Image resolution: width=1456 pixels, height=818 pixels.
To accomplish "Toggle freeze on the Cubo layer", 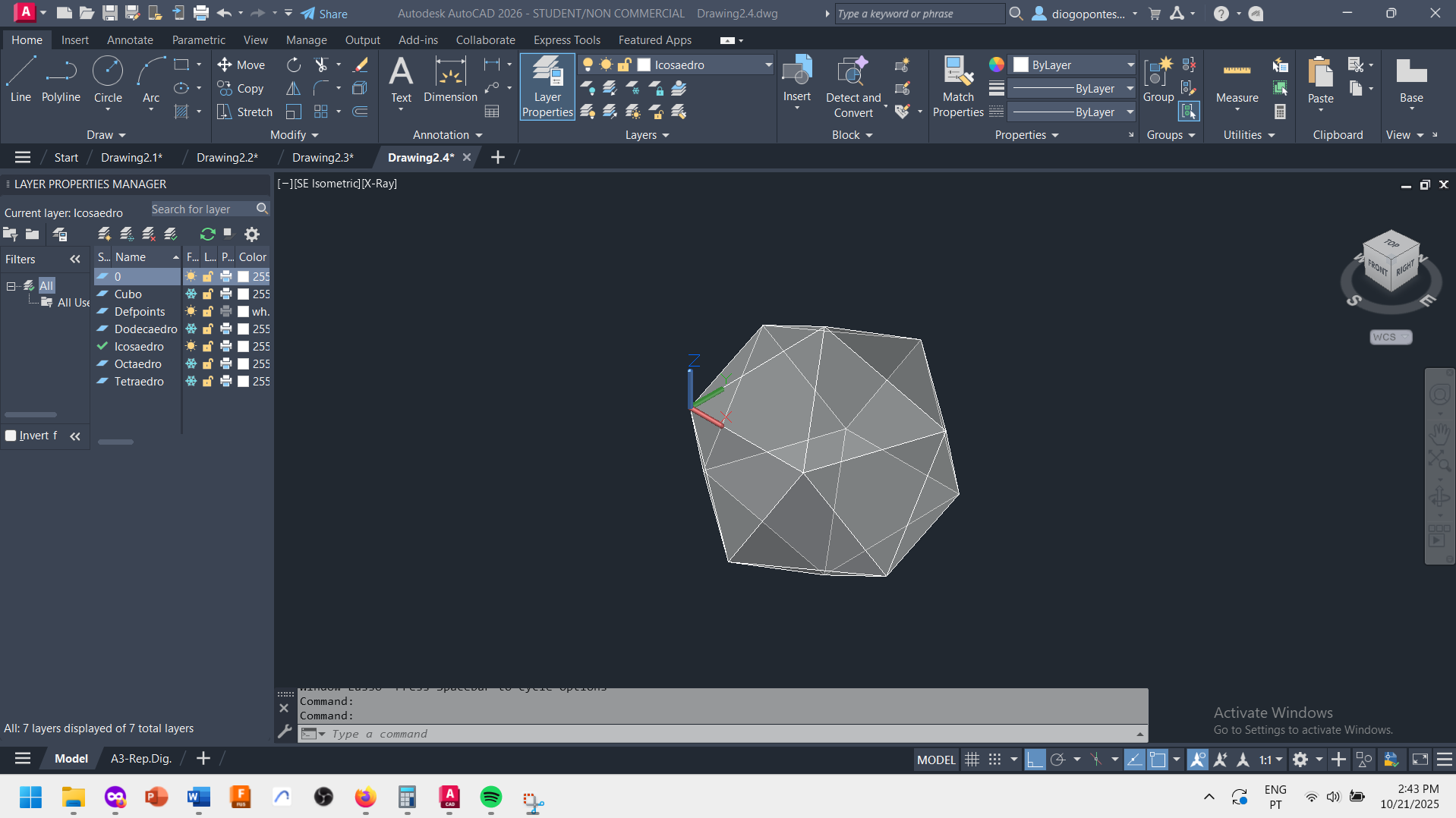I will 191,294.
